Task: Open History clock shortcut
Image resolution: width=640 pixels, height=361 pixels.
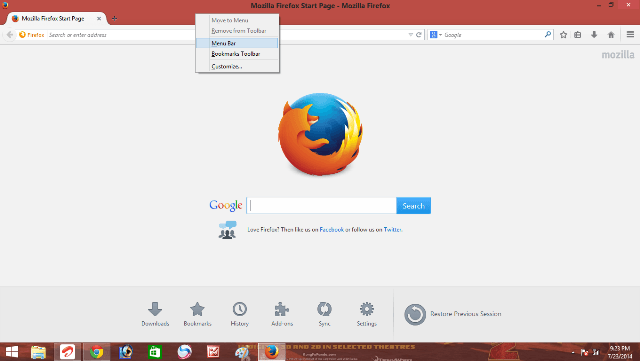Action: click(240, 314)
